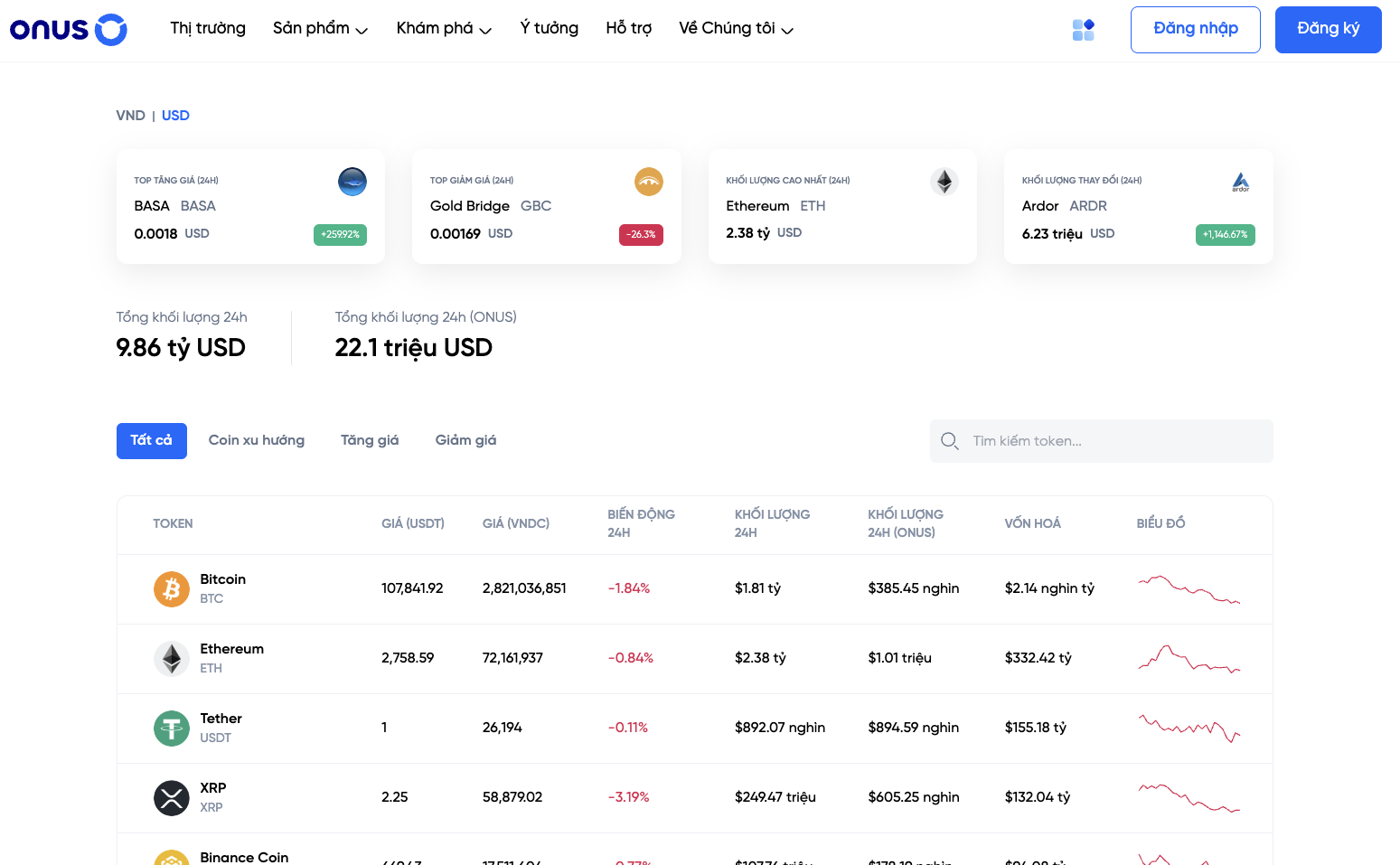
Task: Click the Ethereum icon in the table row
Action: click(x=172, y=659)
